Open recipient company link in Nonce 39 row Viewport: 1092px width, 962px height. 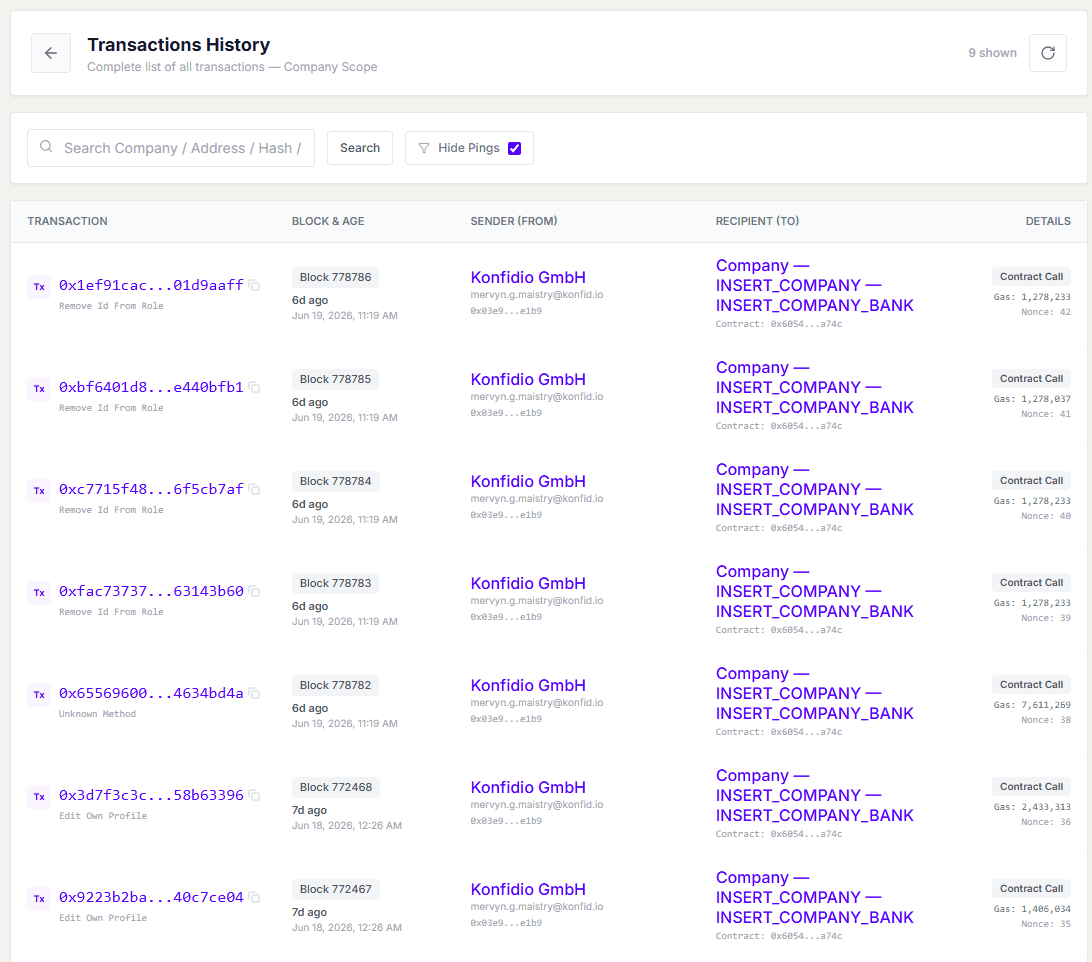(x=814, y=591)
